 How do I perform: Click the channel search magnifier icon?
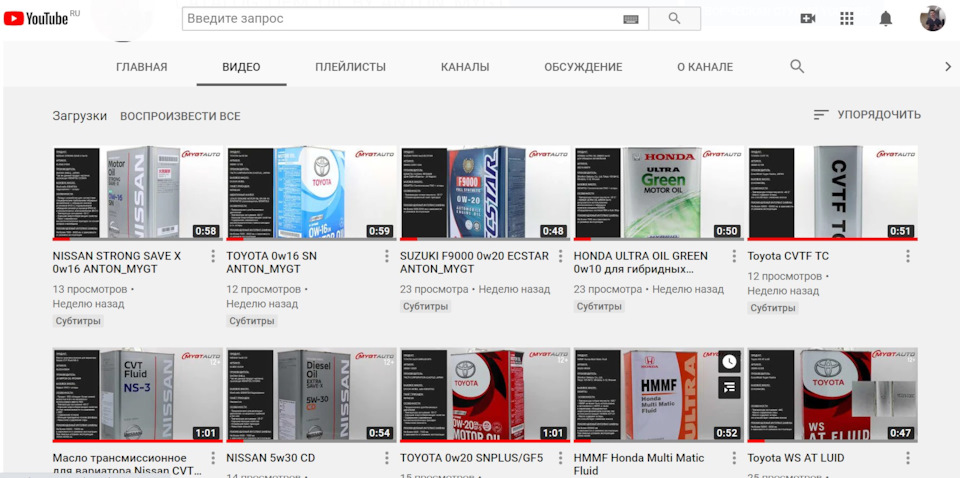pos(797,67)
